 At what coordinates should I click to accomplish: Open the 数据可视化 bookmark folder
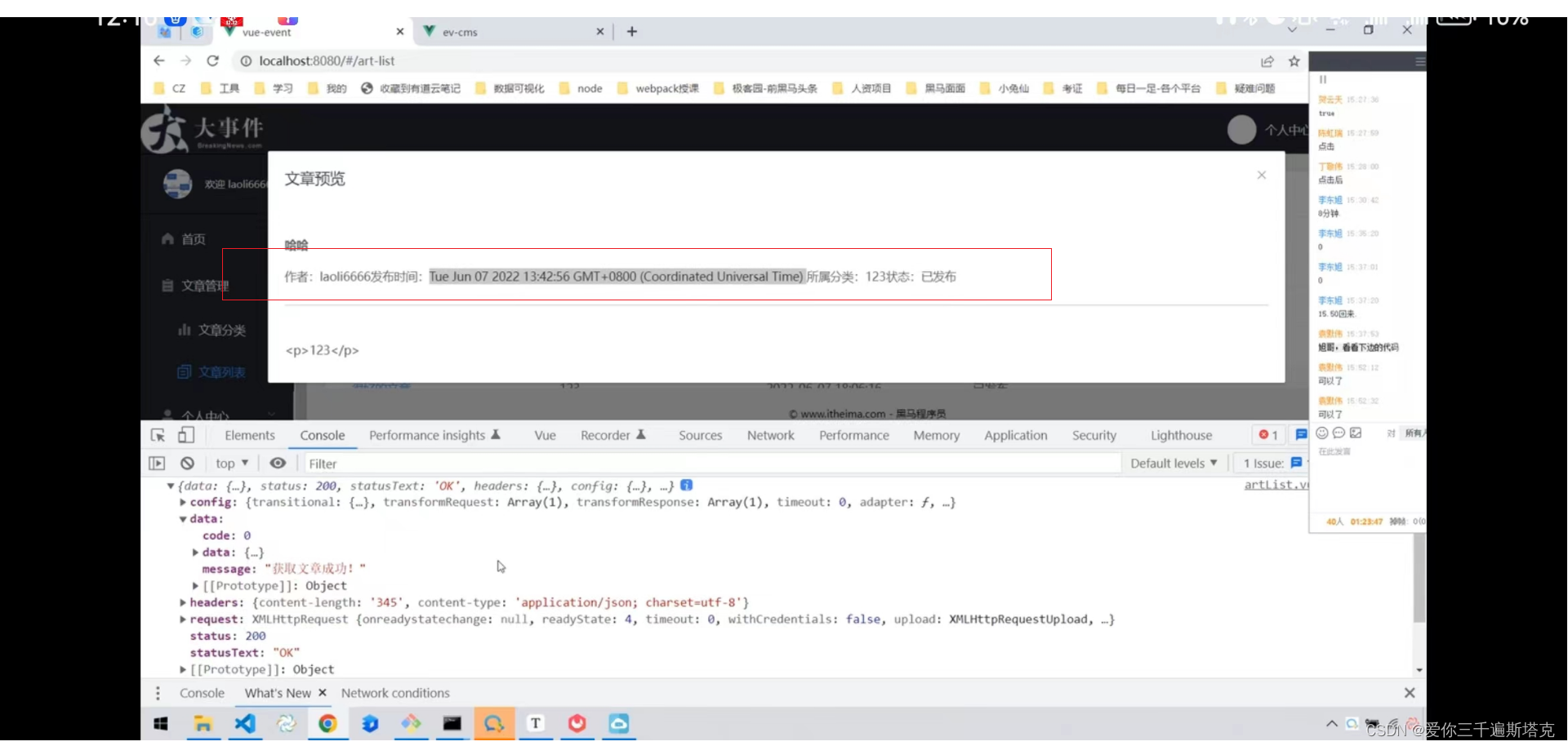tap(509, 88)
